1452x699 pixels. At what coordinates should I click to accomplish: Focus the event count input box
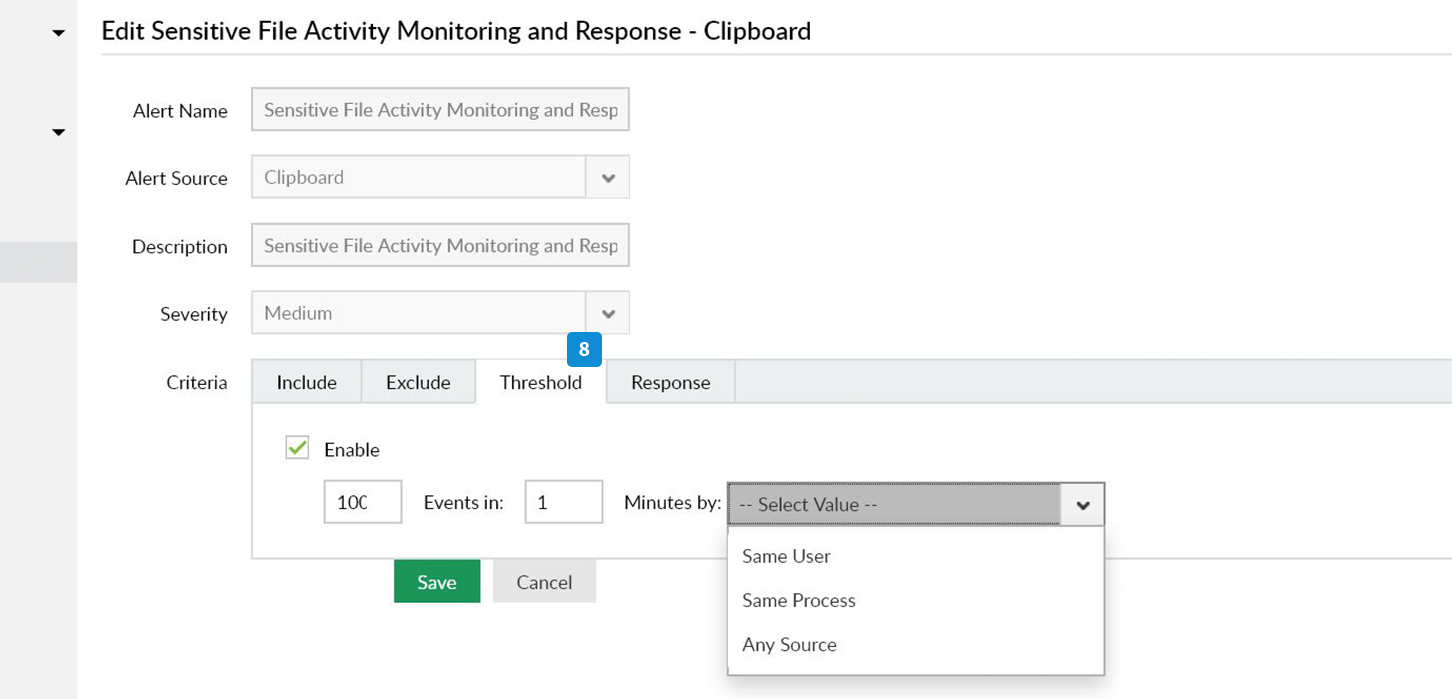pos(362,502)
